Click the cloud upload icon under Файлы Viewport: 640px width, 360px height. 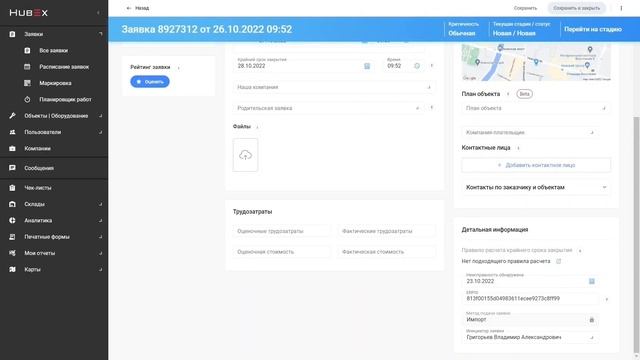coord(245,155)
